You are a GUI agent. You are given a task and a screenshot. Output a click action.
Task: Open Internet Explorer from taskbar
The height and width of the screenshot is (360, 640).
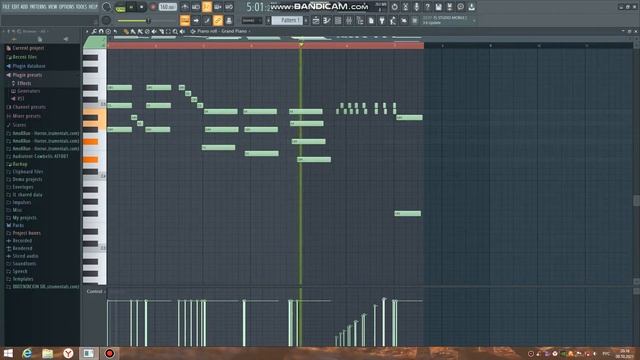click(27, 353)
